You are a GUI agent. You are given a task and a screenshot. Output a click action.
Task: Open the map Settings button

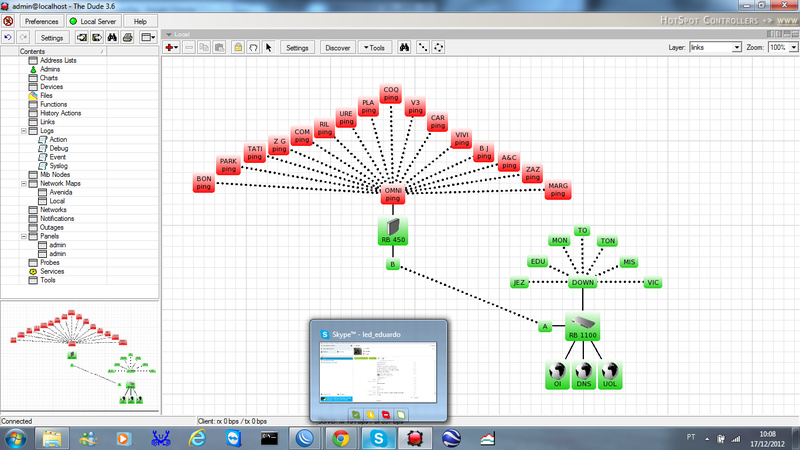tap(297, 47)
